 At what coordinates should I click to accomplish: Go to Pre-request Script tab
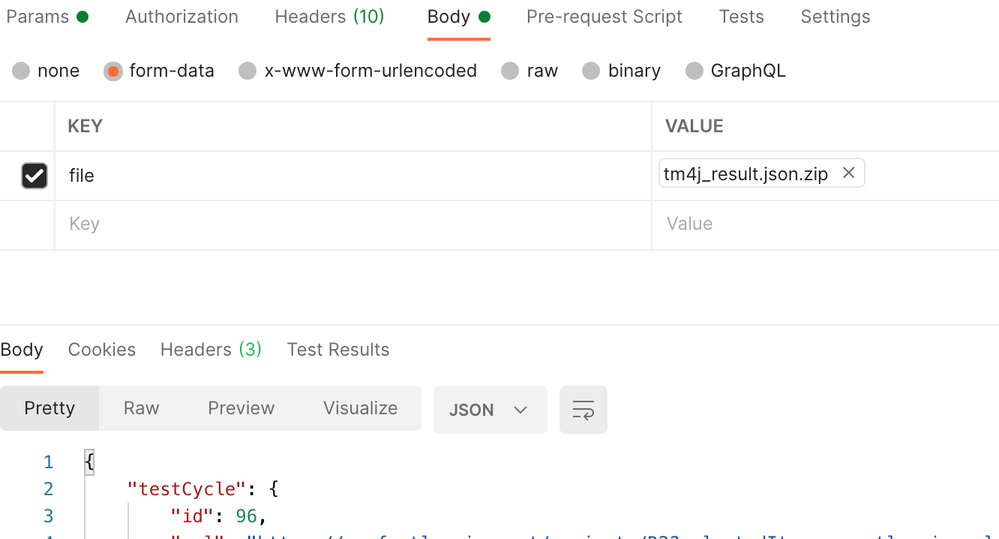pos(604,17)
